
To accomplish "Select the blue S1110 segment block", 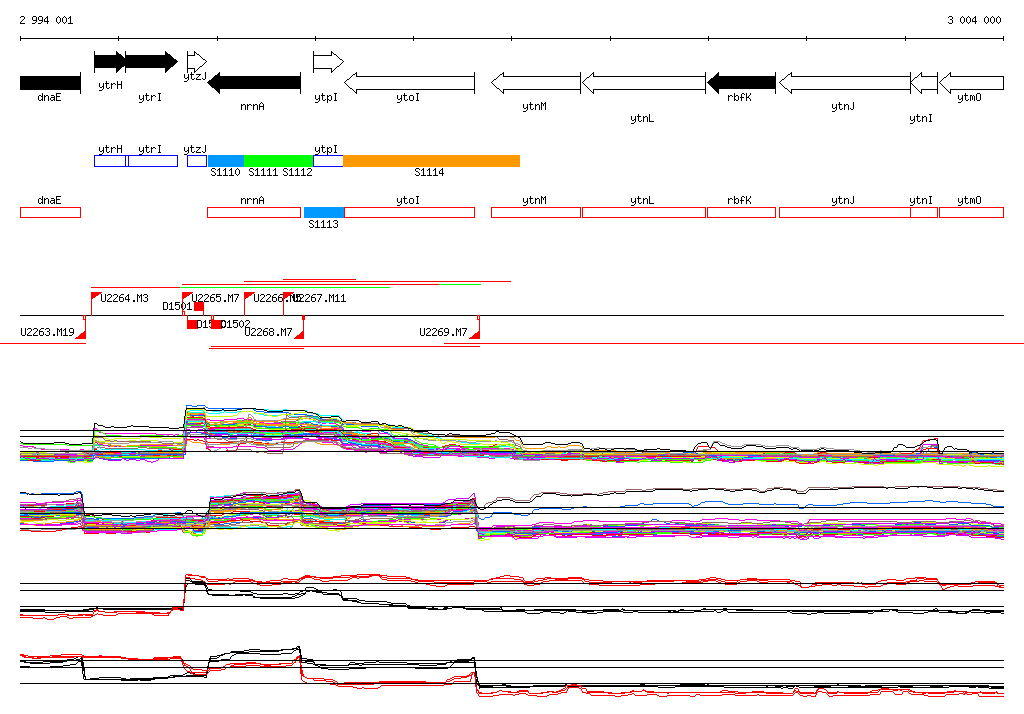I will 225,161.
